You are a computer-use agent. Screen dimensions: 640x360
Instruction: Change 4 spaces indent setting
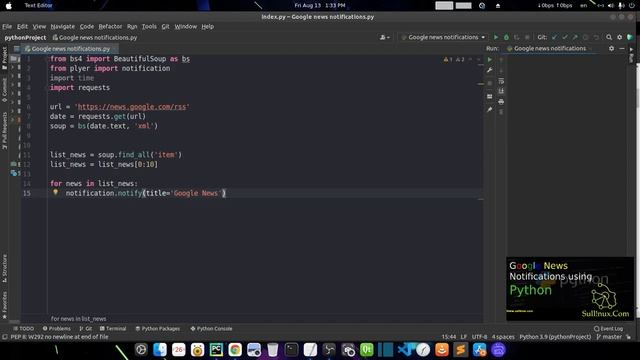503,337
